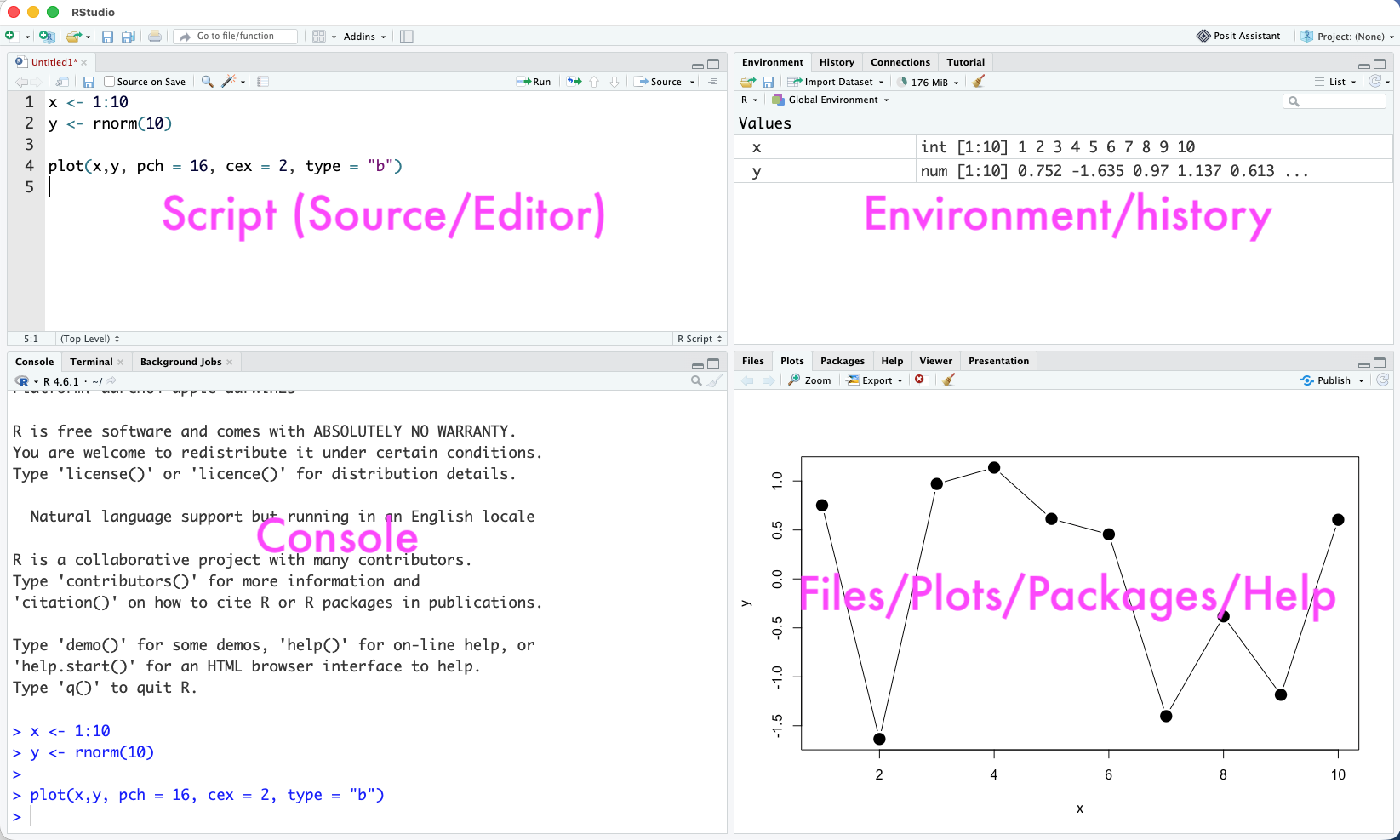This screenshot has height=840, width=1400.
Task: Compile report notebook icon in editor toolbar
Action: pos(263,82)
